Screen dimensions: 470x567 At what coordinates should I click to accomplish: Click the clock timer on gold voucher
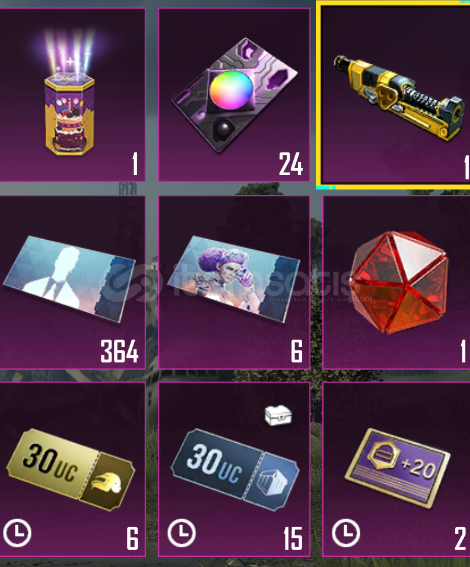17,533
